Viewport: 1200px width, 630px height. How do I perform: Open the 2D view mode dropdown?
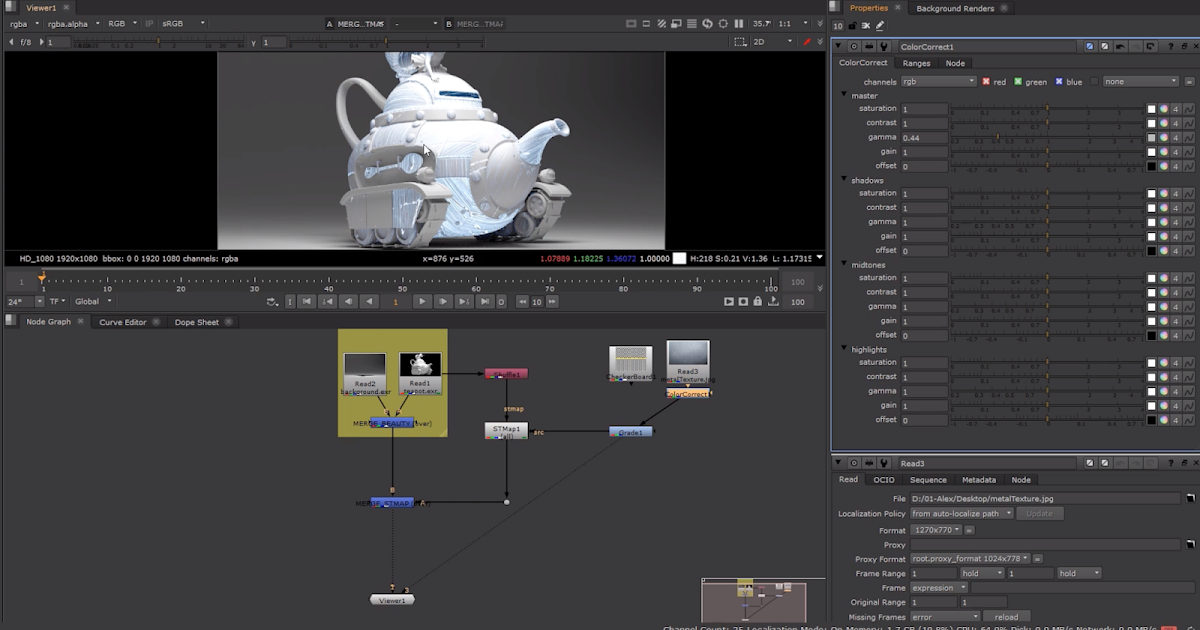[x=773, y=42]
